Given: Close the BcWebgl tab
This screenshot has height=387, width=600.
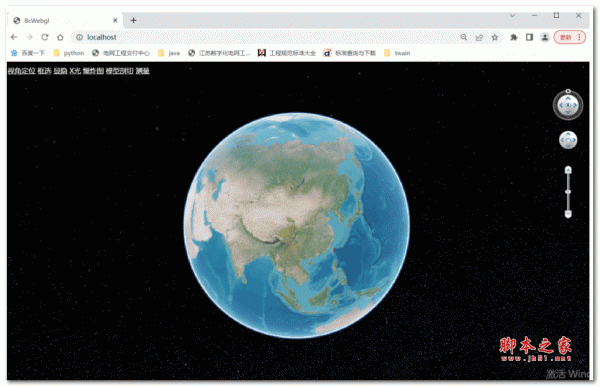Looking at the screenshot, I should (x=115, y=20).
